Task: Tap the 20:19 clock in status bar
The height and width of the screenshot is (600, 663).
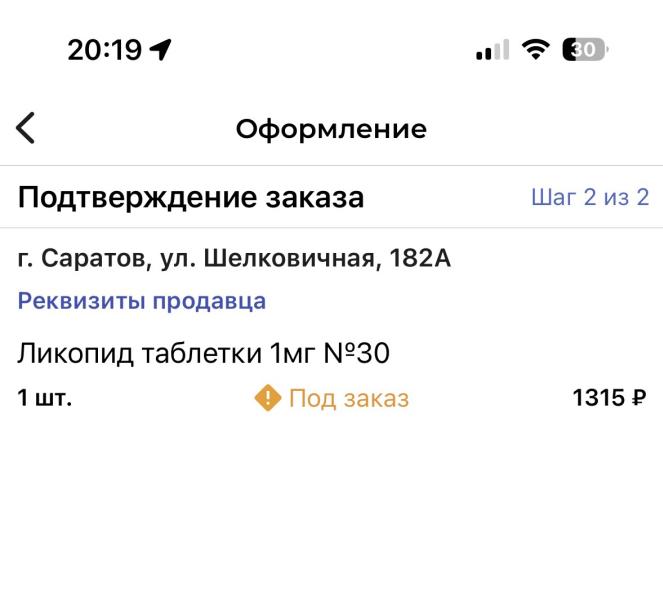Action: (x=105, y=50)
